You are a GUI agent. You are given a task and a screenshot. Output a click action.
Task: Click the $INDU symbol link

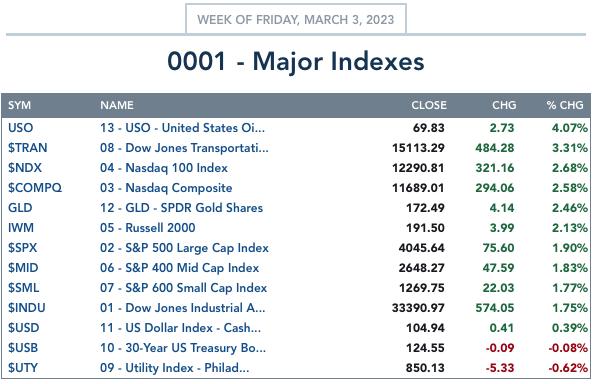27,308
